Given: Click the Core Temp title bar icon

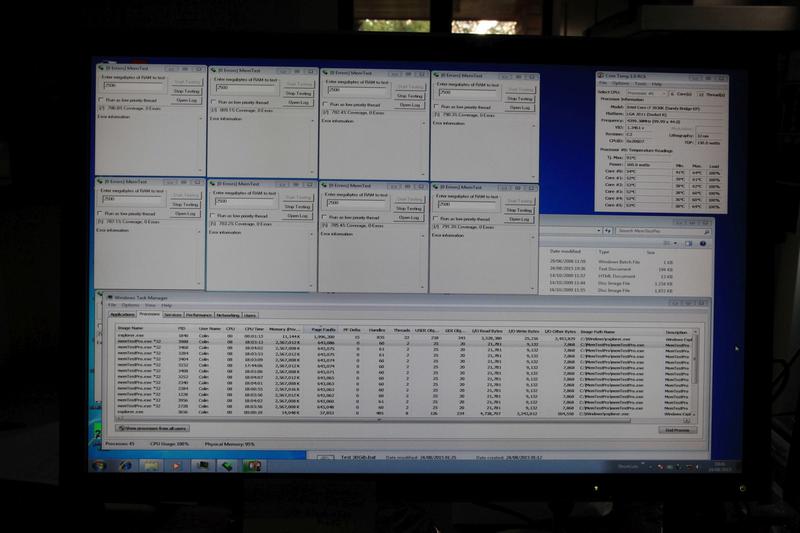Looking at the screenshot, I should point(601,75).
